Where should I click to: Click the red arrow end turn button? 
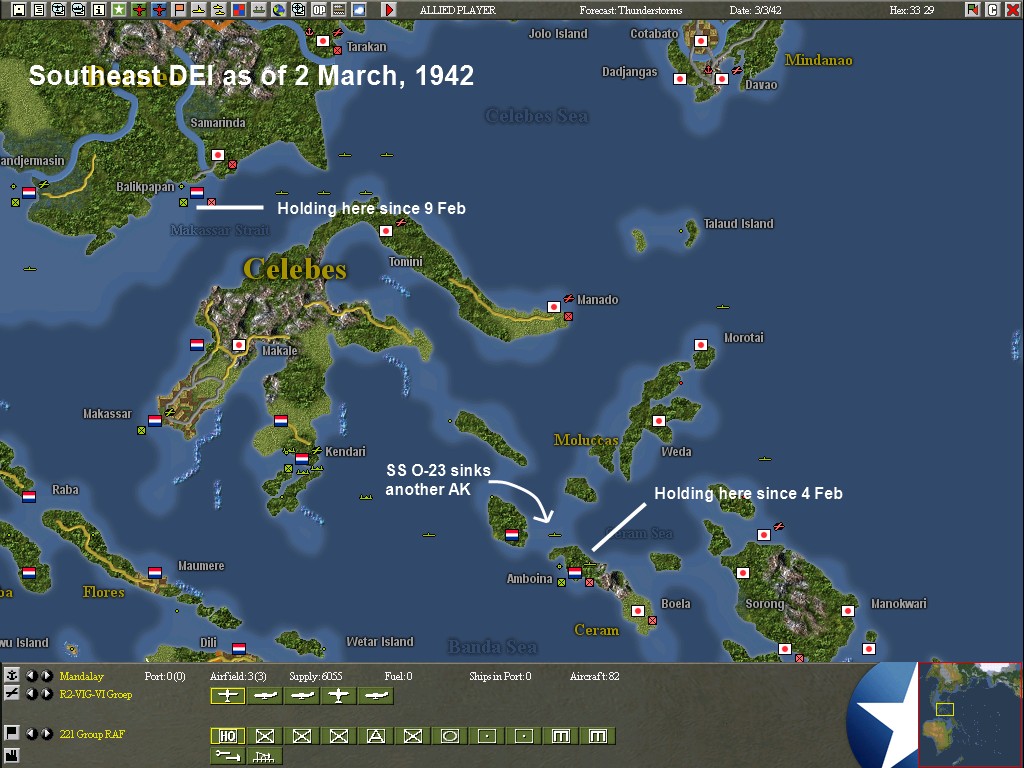click(x=389, y=9)
